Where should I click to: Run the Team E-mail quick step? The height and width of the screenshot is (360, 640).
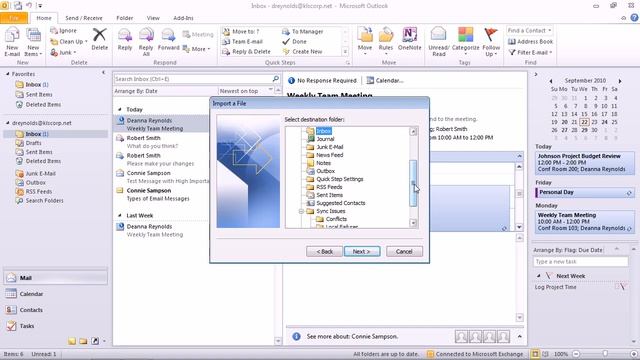(243, 42)
